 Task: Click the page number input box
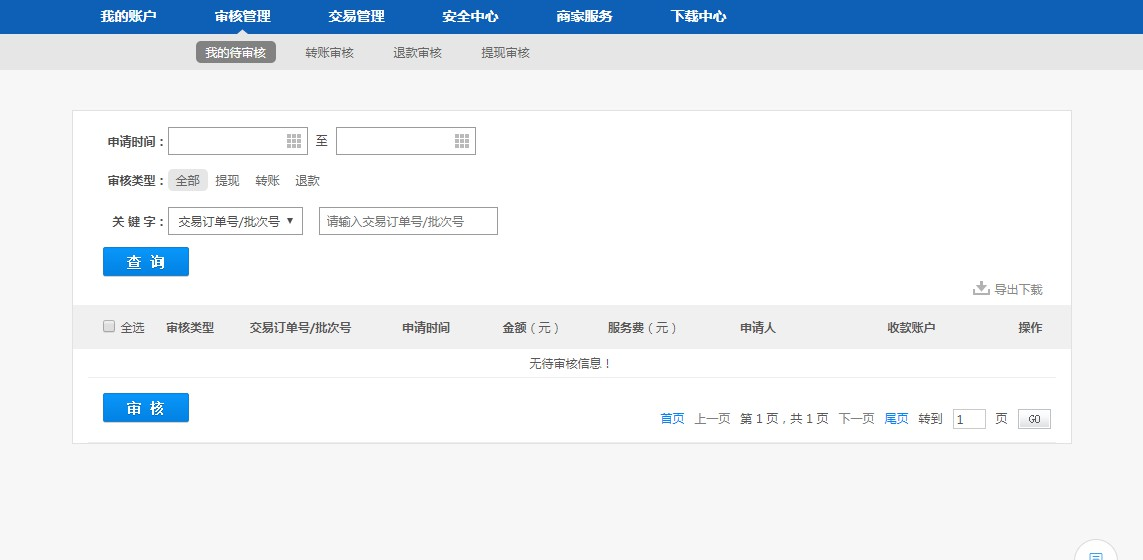(x=969, y=420)
